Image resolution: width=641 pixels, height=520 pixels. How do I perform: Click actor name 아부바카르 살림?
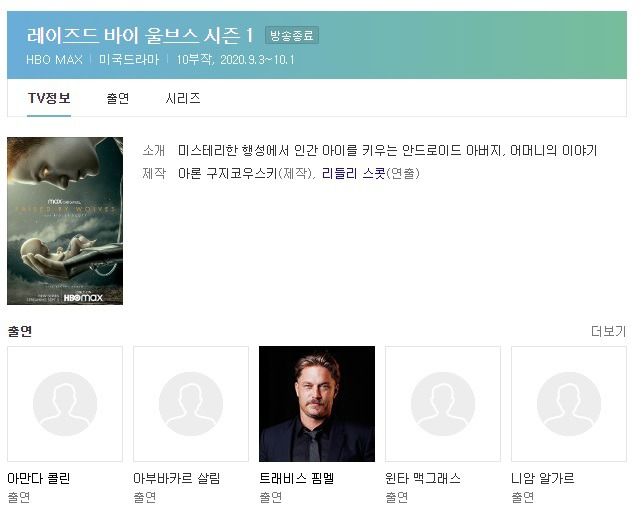point(177,478)
